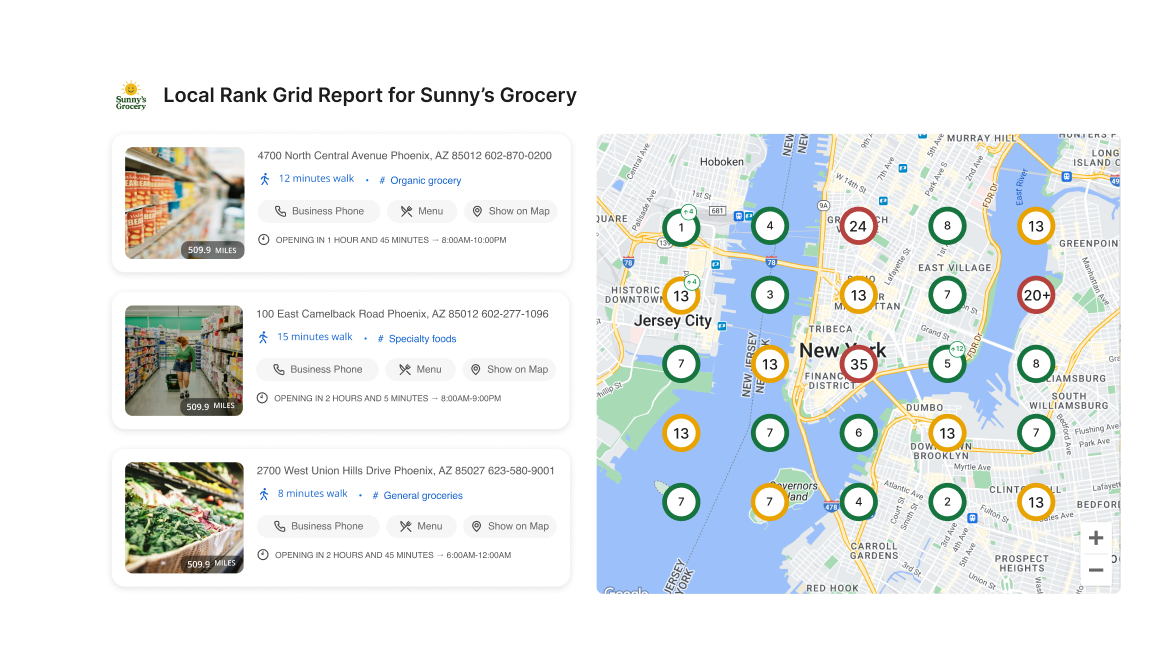Click address 100 East Camelback Road Phoenix
Screen dimensions: 1166x664
click(402, 314)
